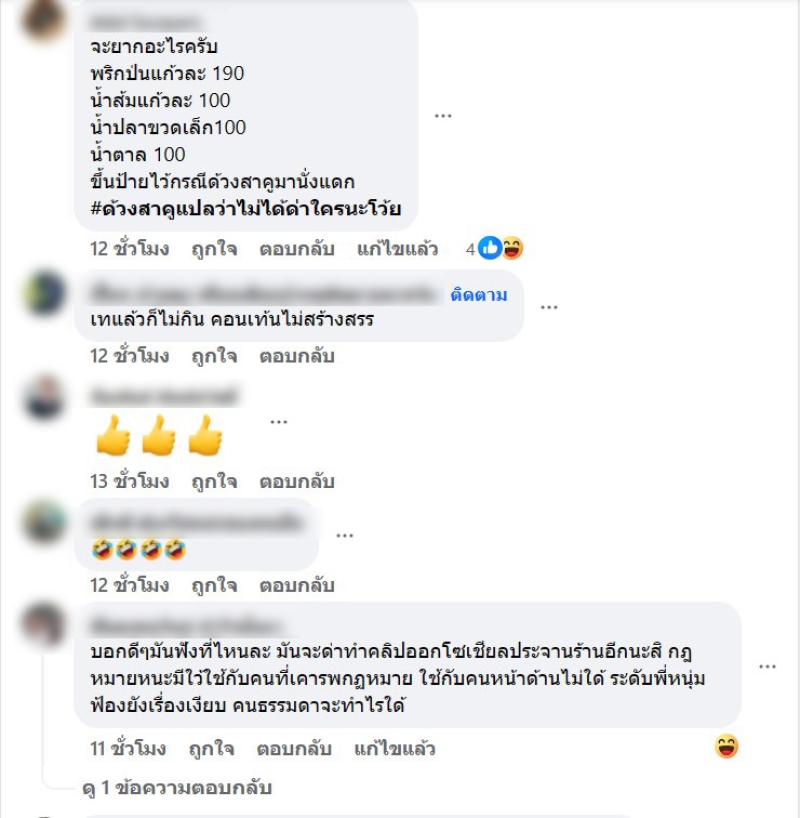The height and width of the screenshot is (818, 800).
Task: Click ถูกใจ under the laughing emoji comment
Action: click(x=214, y=585)
